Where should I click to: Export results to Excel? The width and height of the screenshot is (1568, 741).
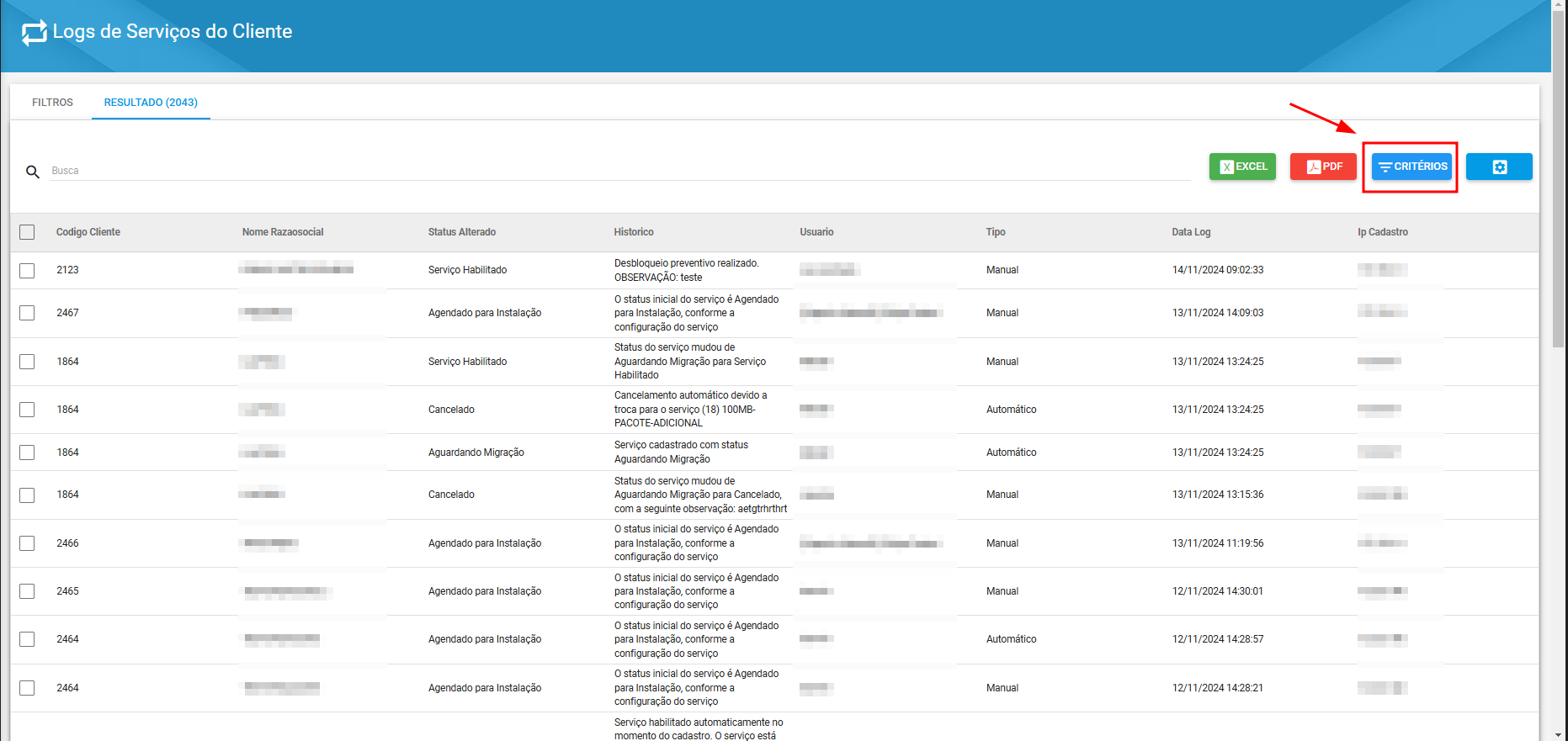[x=1242, y=167]
